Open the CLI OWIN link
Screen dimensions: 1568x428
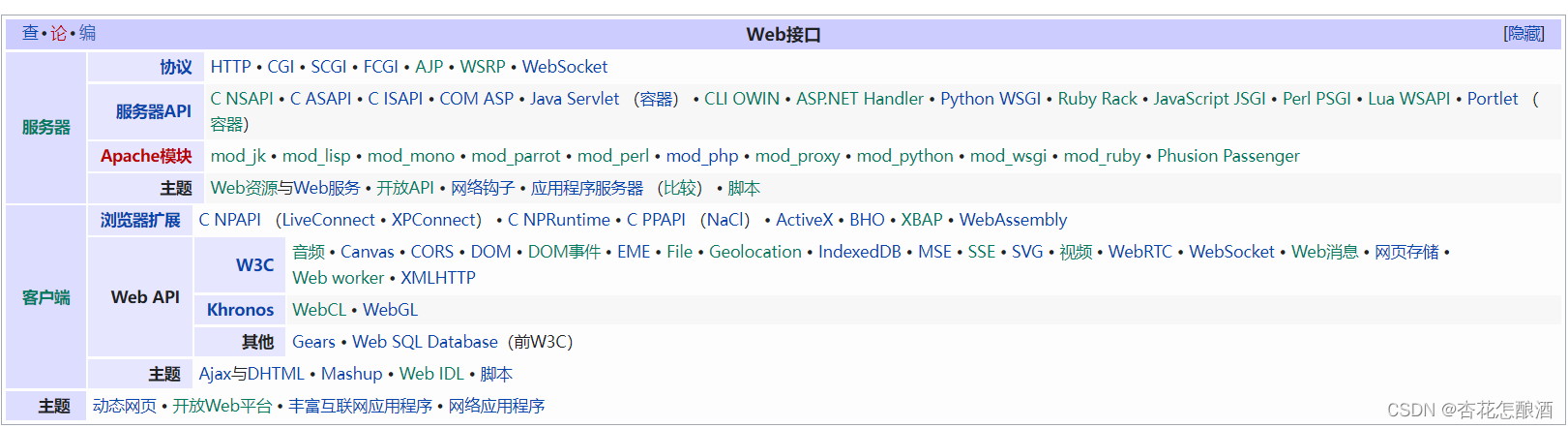coord(742,99)
